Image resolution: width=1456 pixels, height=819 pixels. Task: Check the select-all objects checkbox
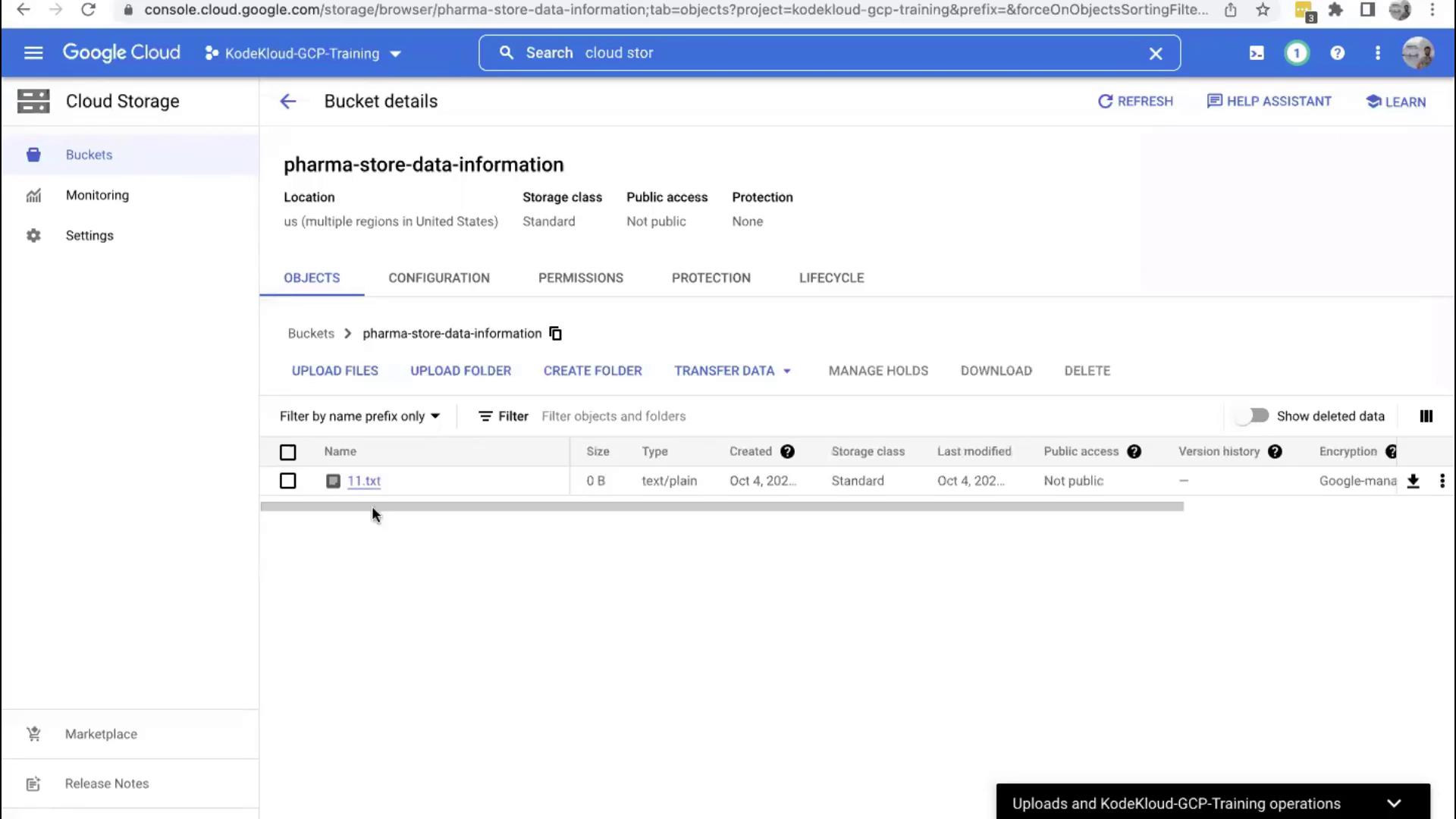(287, 452)
